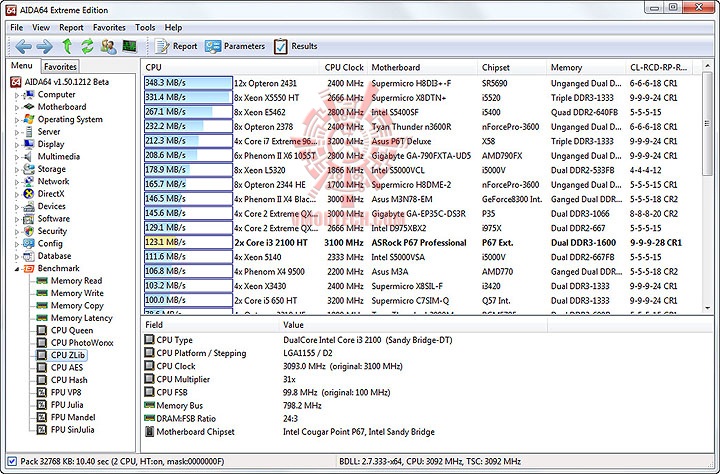This screenshot has width=720, height=474.
Task: Open the users icon in toolbar
Action: 108,46
